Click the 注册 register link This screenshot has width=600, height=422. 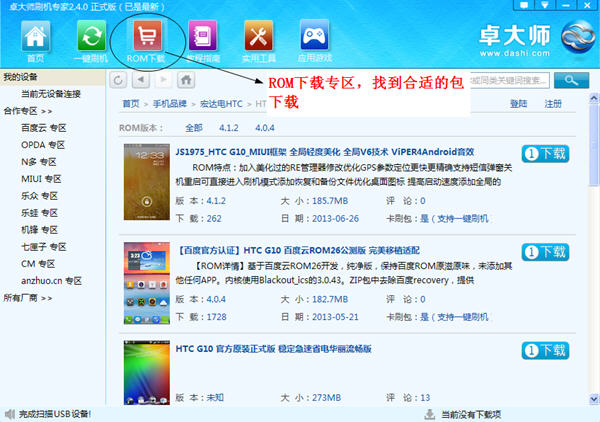(x=553, y=104)
